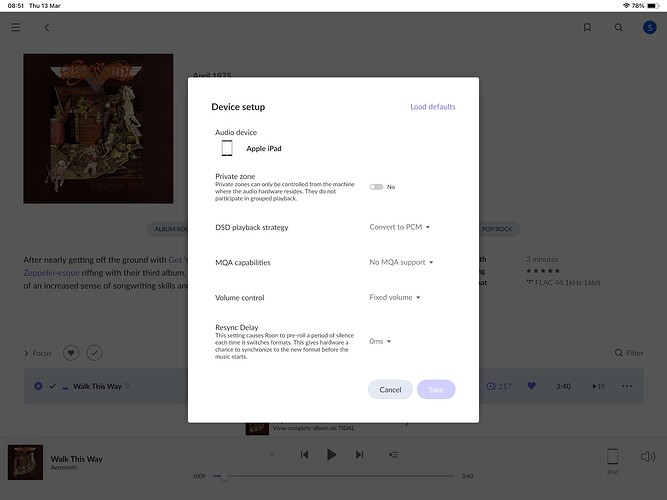667x500 pixels.
Task: Go back with the back arrow
Action: [46, 27]
